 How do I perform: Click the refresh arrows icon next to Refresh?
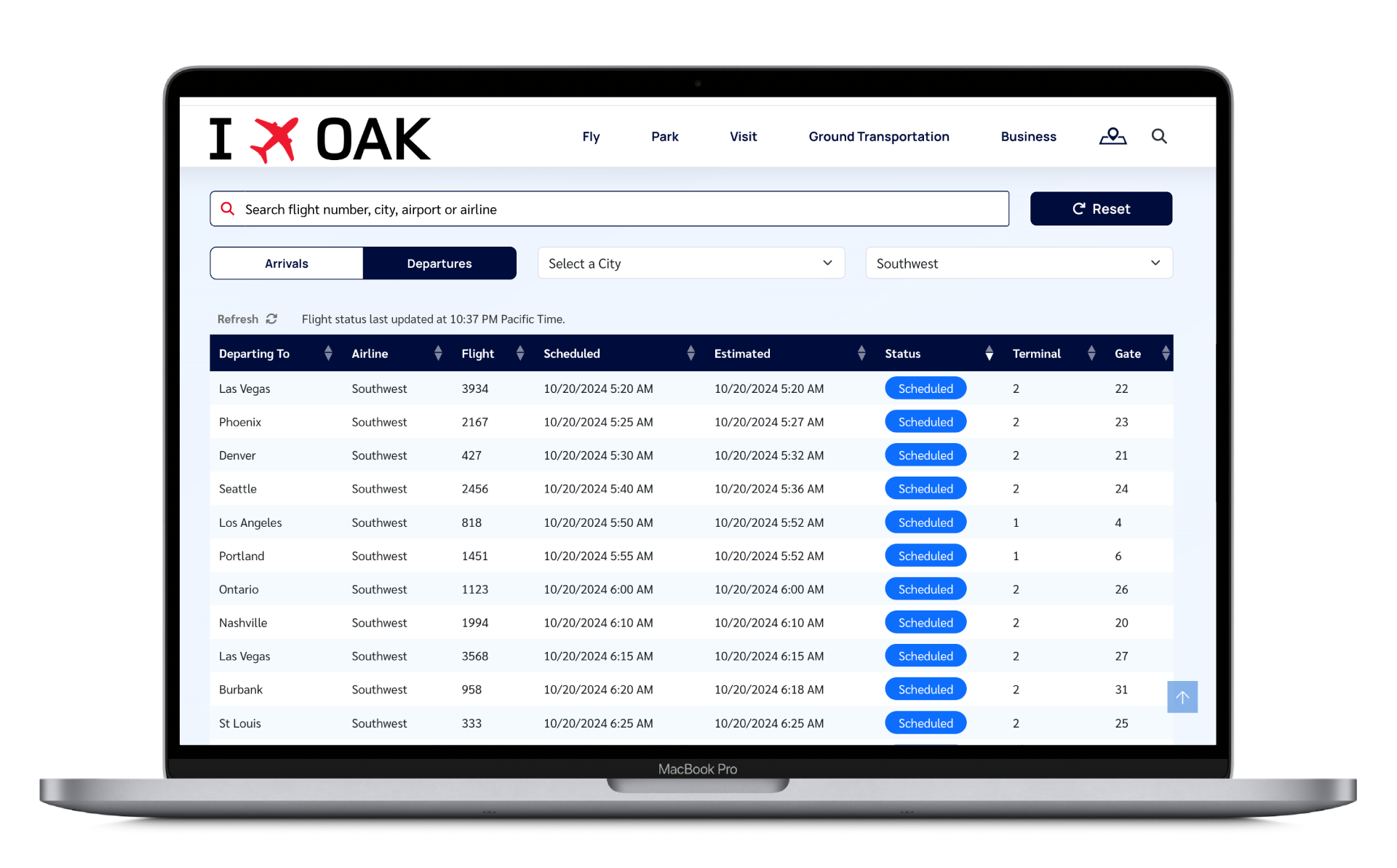click(271, 319)
